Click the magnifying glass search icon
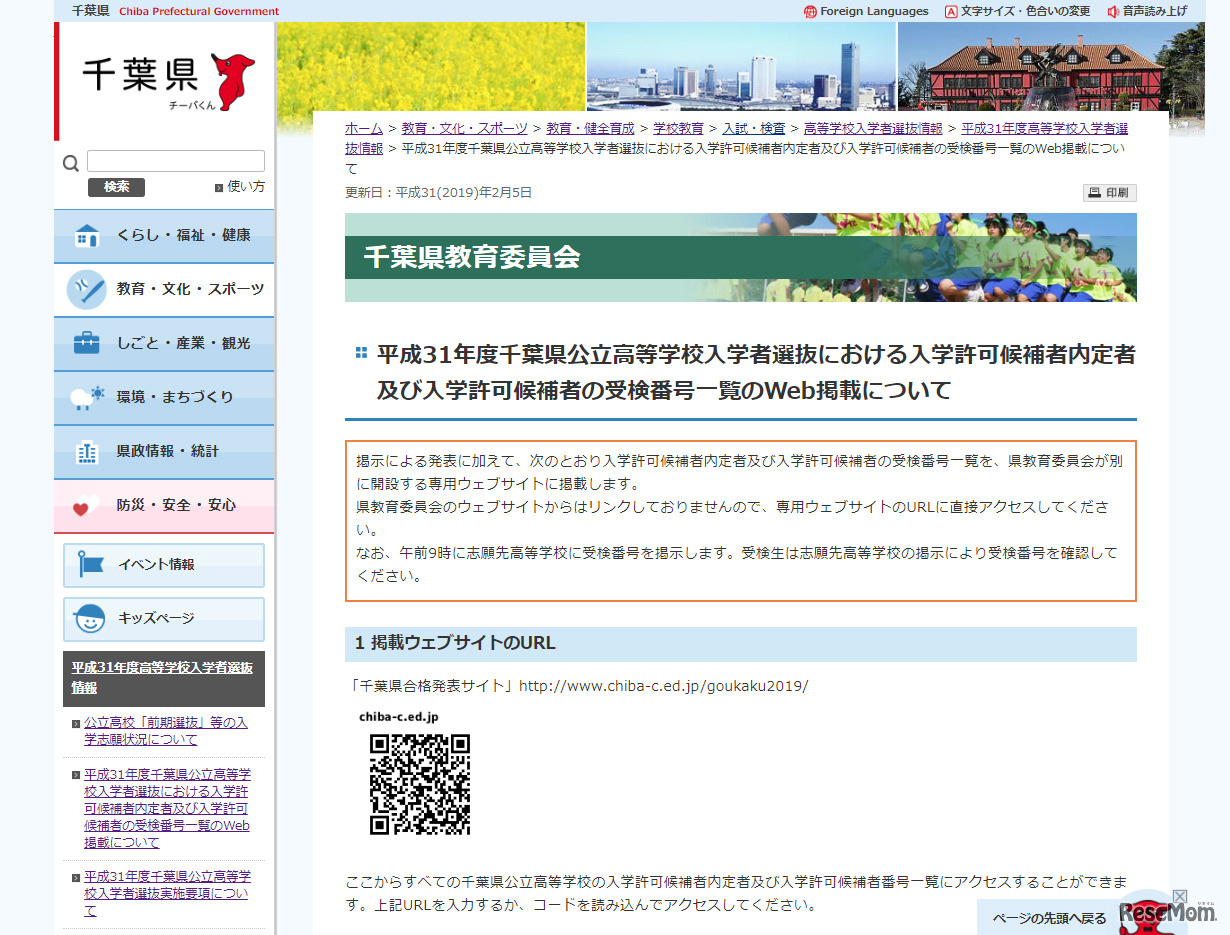1230x935 pixels. [71, 164]
